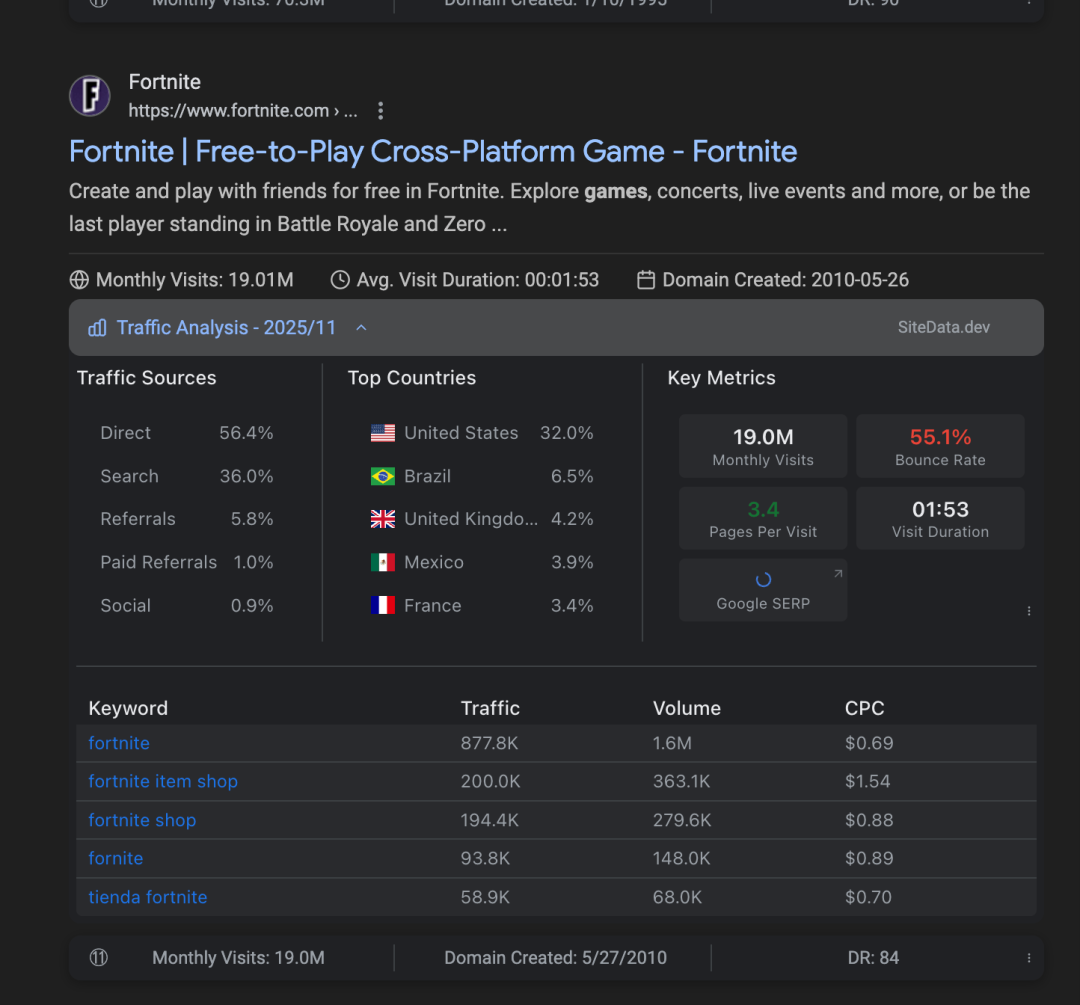Click the external arrow icon on Google SERP card

(x=838, y=573)
